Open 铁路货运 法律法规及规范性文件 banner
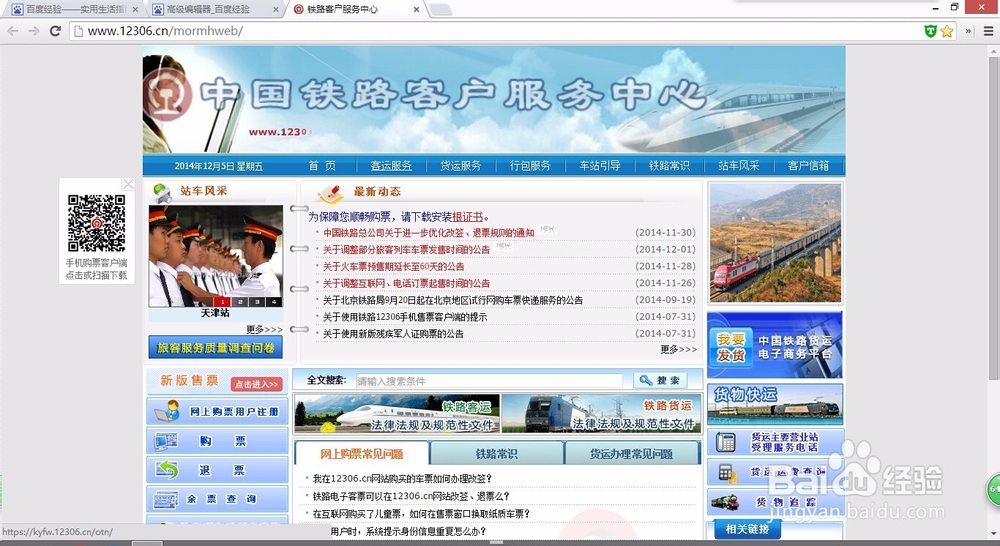The width and height of the screenshot is (1000, 546). (601, 413)
